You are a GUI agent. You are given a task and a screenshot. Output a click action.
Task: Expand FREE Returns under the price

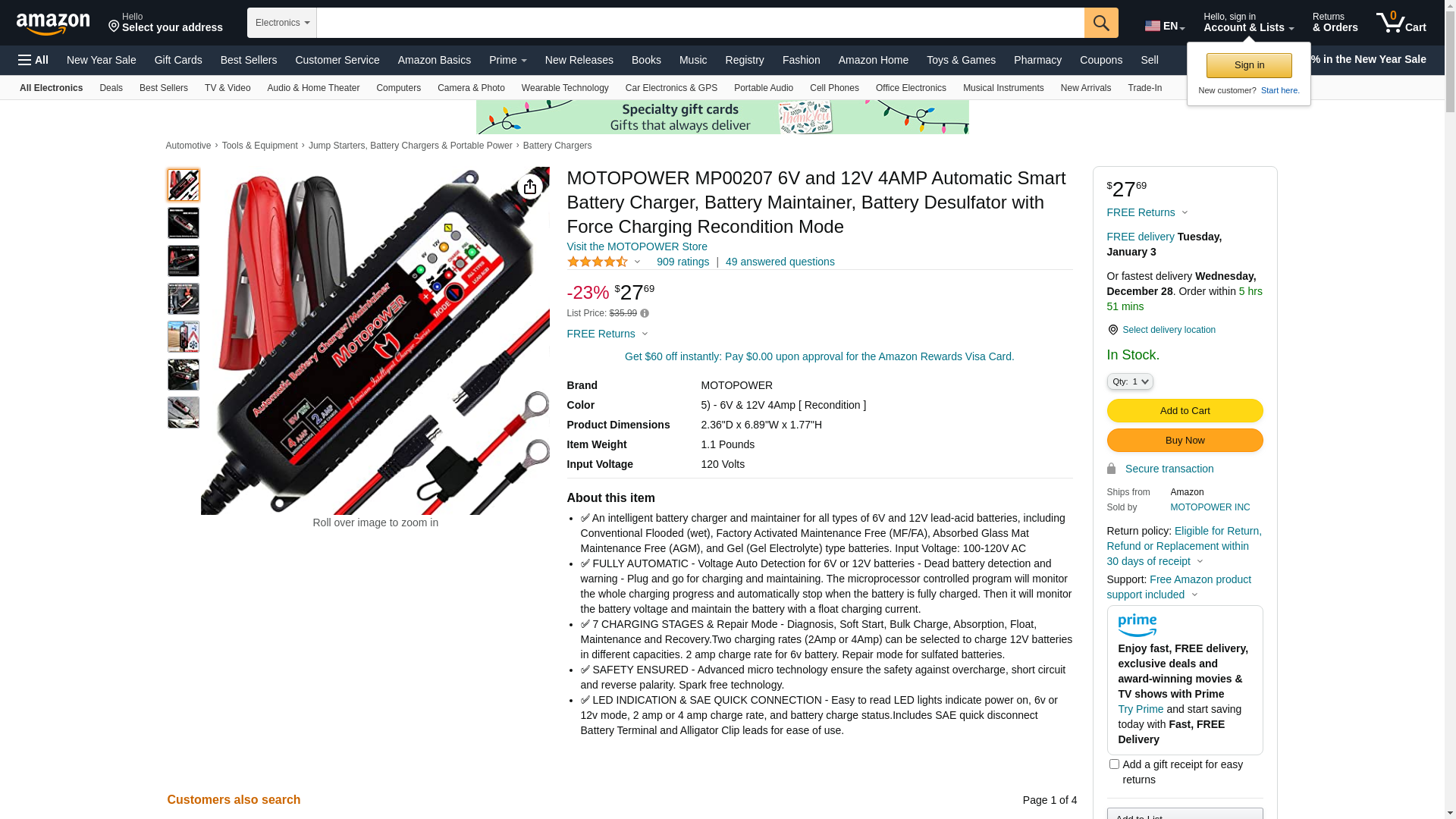click(x=607, y=334)
